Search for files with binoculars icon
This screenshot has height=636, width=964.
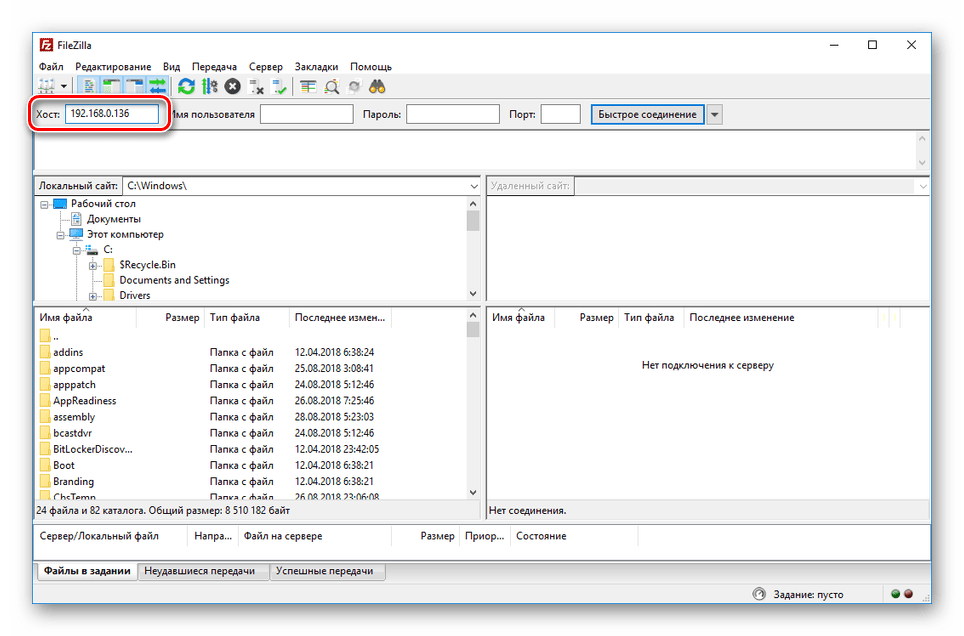[377, 87]
